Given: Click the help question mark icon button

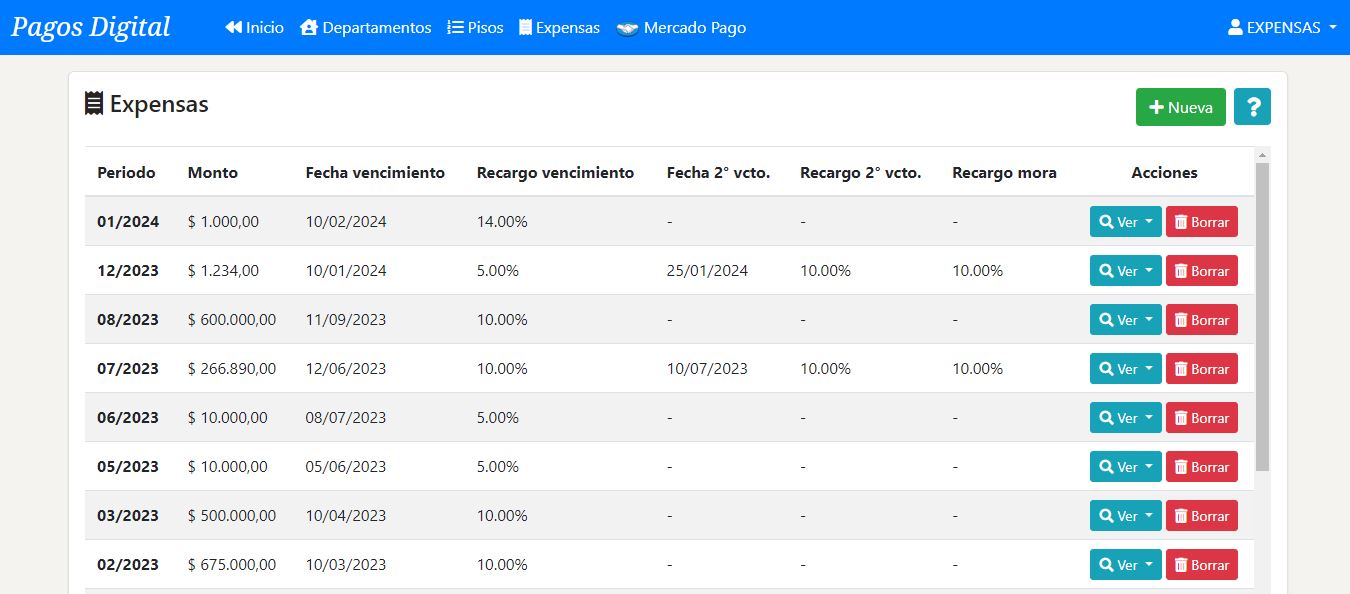Looking at the screenshot, I should 1252,107.
